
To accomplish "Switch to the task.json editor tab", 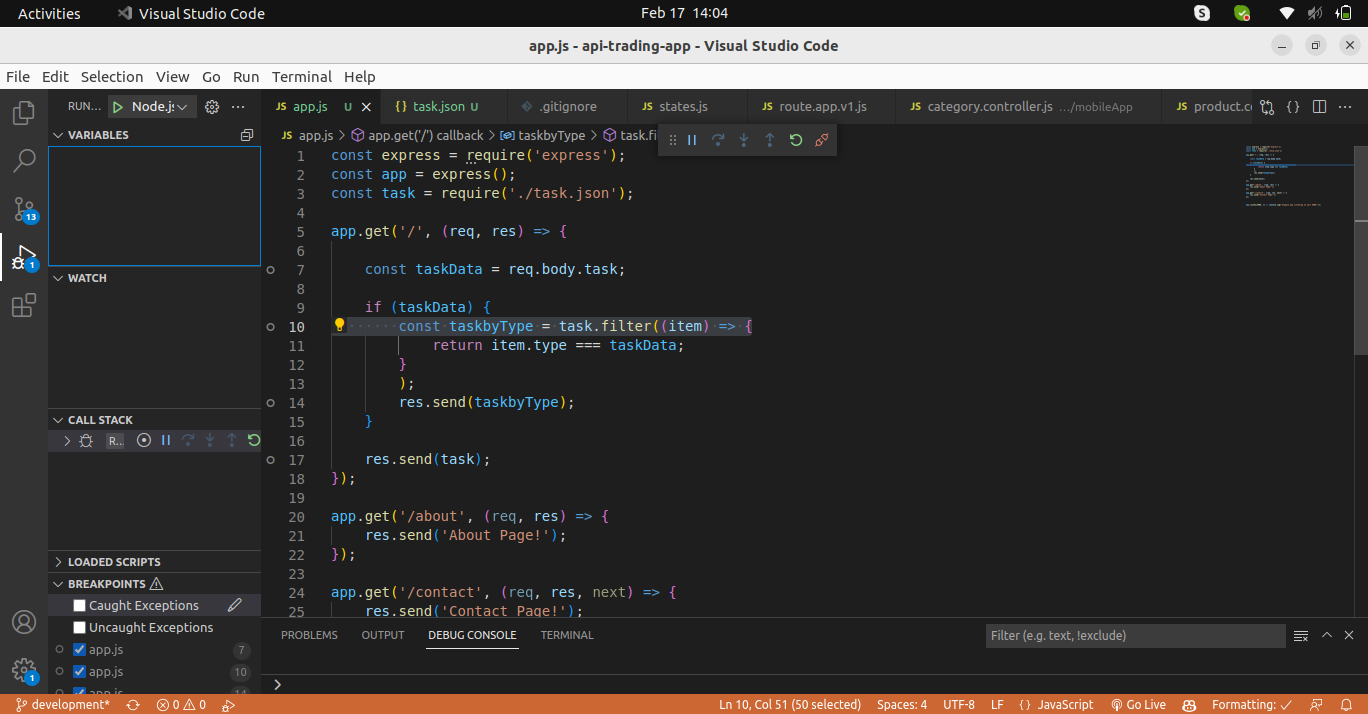I will tap(438, 106).
